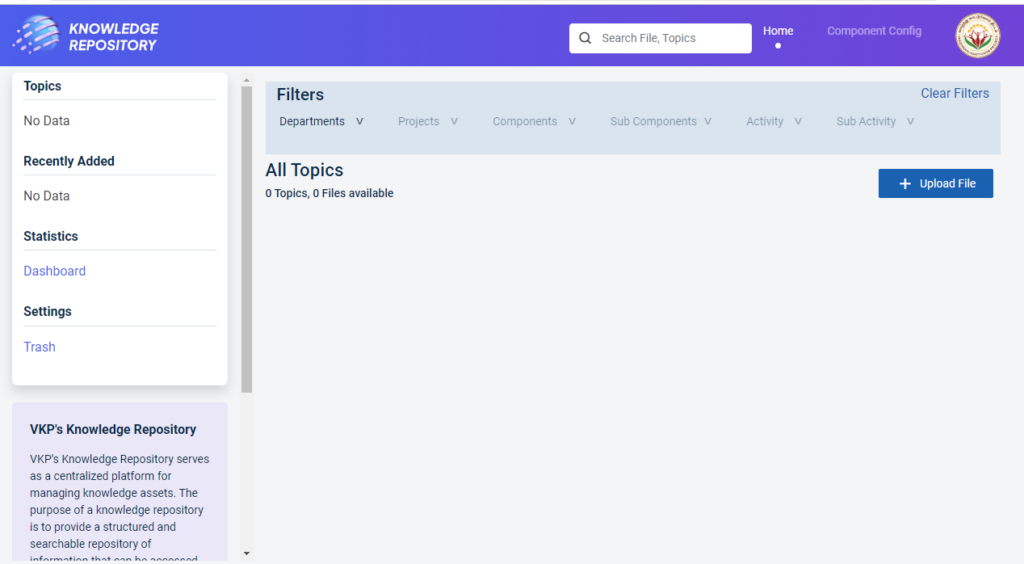Go to the Home tab
Screen dimensions: 1024x564
tap(778, 31)
